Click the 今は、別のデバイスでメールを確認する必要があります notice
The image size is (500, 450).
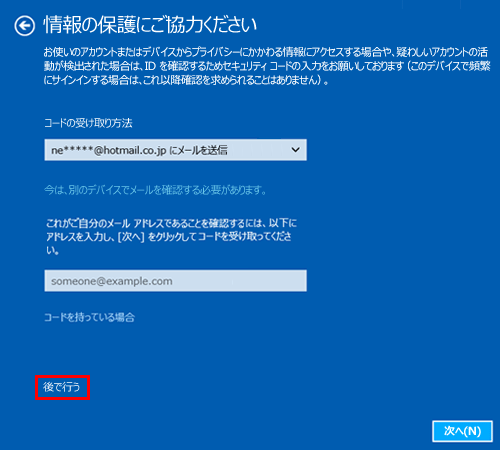tap(155, 190)
